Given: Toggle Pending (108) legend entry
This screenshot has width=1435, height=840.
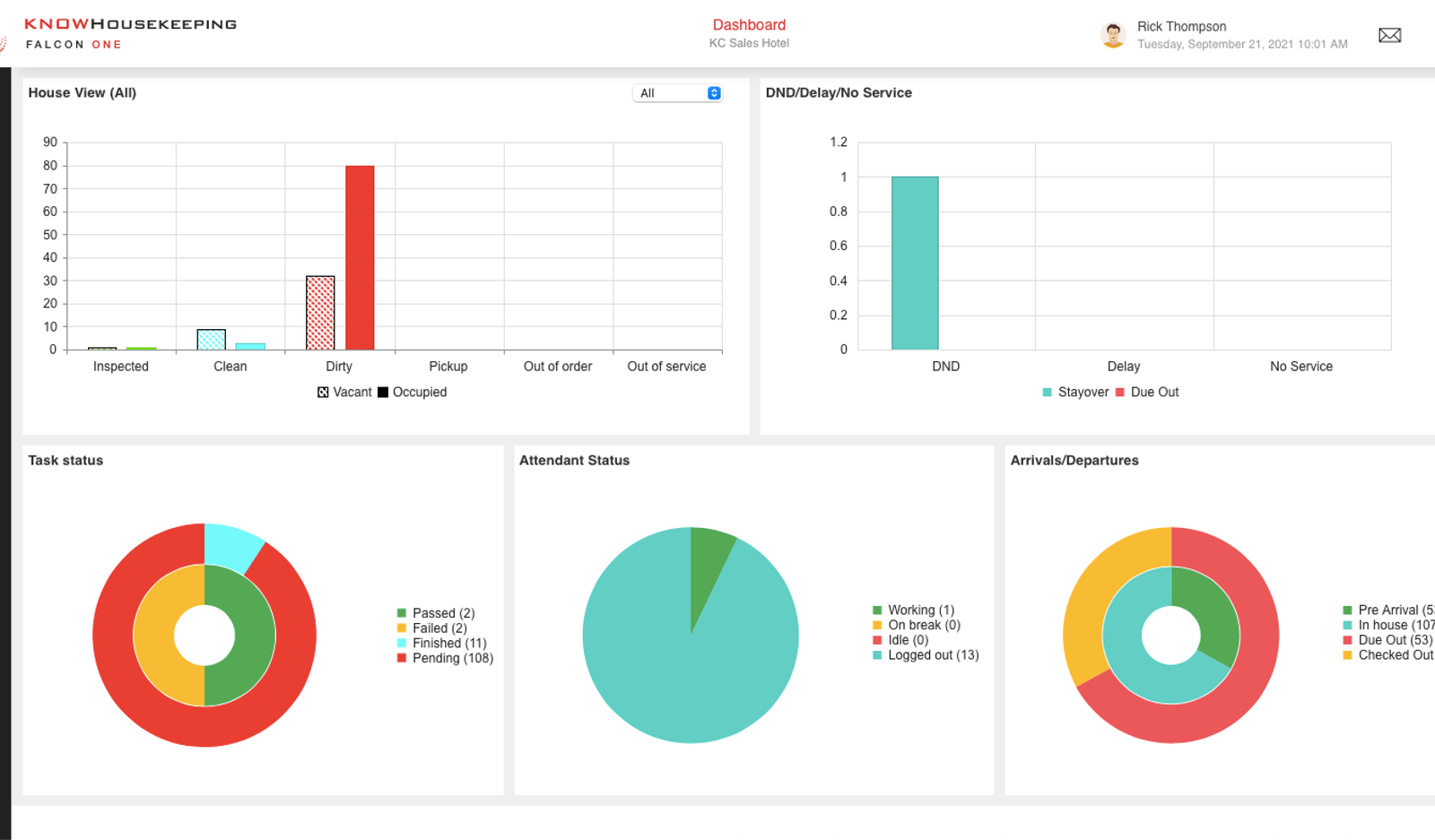Looking at the screenshot, I should [x=445, y=658].
